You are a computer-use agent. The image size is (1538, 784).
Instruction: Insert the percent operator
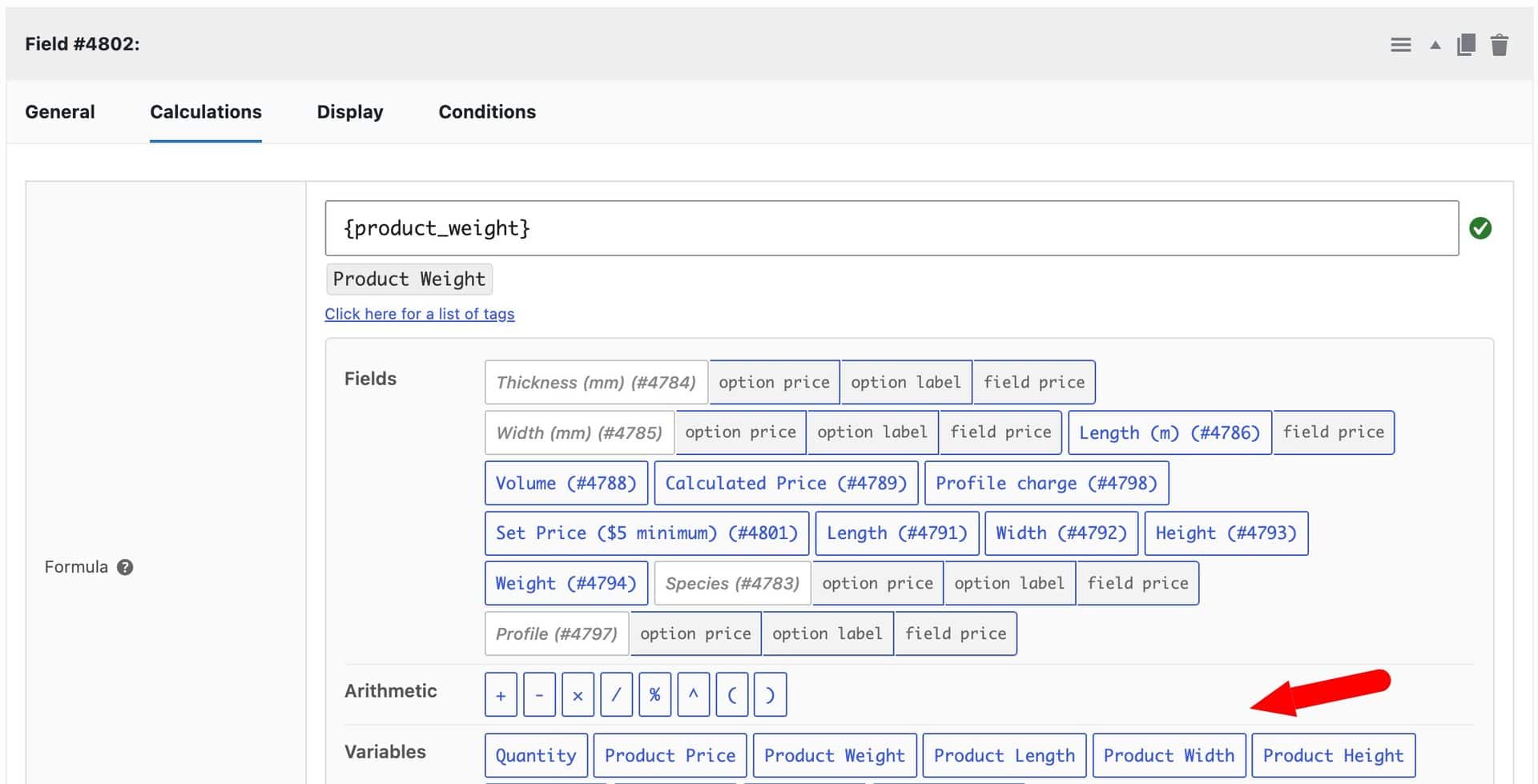(654, 694)
